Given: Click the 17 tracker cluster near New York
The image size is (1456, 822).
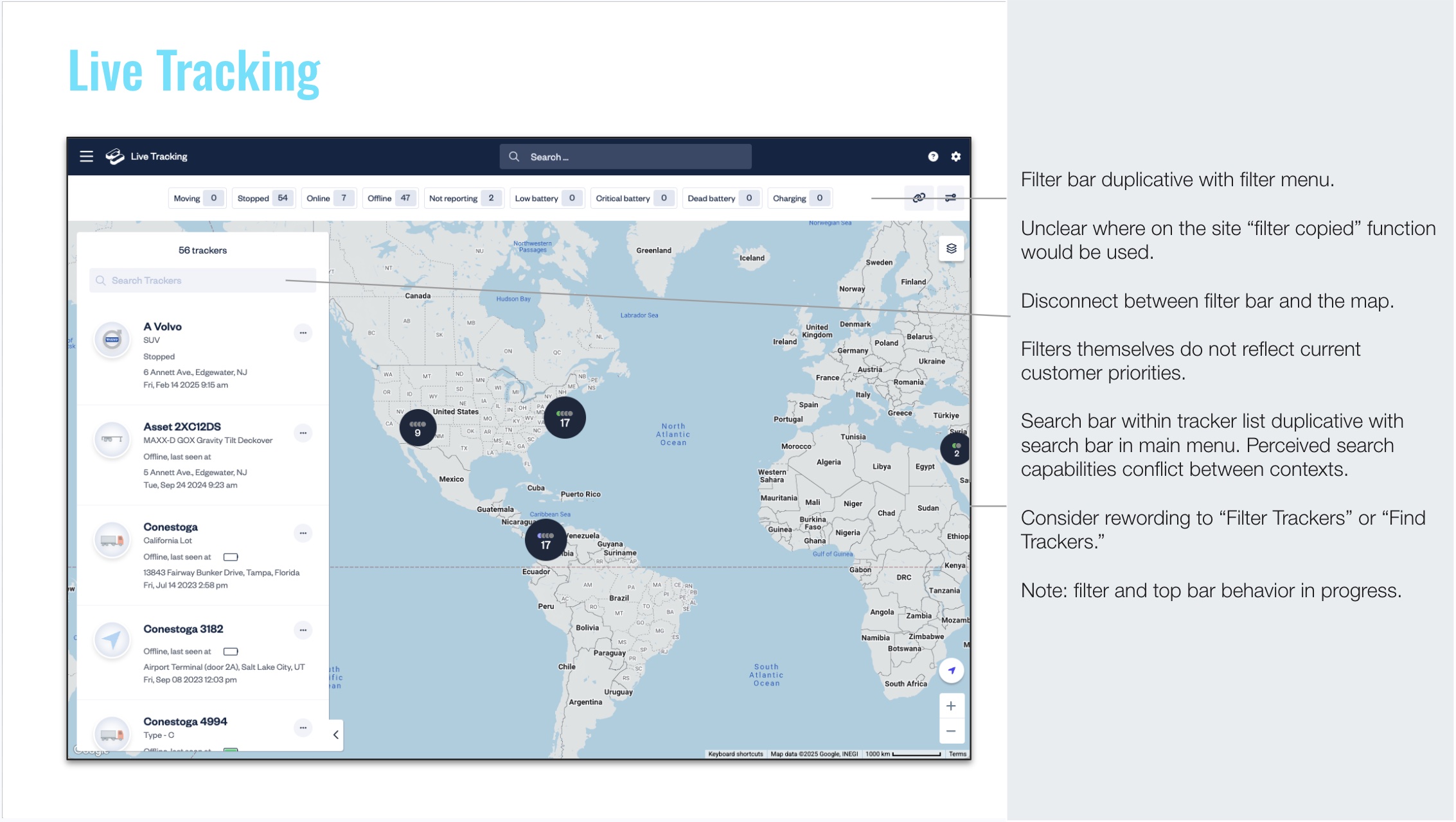Looking at the screenshot, I should (x=565, y=418).
